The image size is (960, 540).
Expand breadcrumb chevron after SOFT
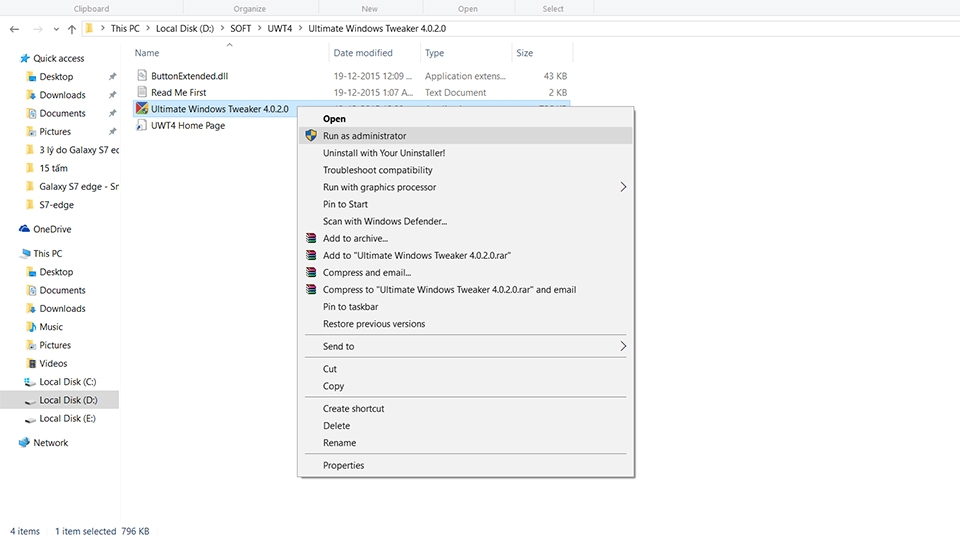tap(259, 28)
